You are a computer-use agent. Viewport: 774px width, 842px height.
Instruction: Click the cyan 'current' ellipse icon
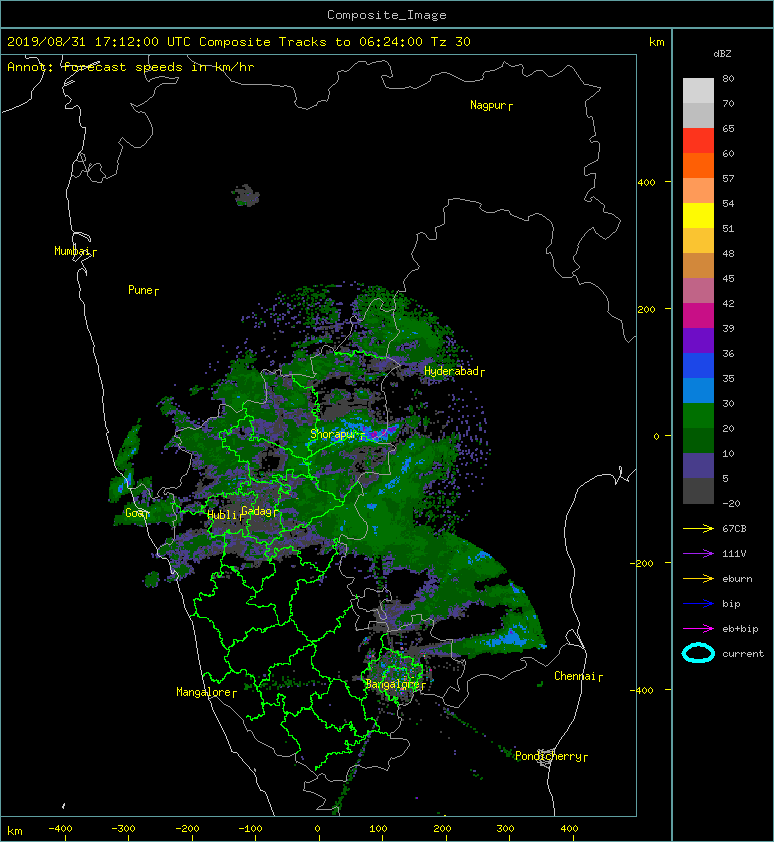698,653
